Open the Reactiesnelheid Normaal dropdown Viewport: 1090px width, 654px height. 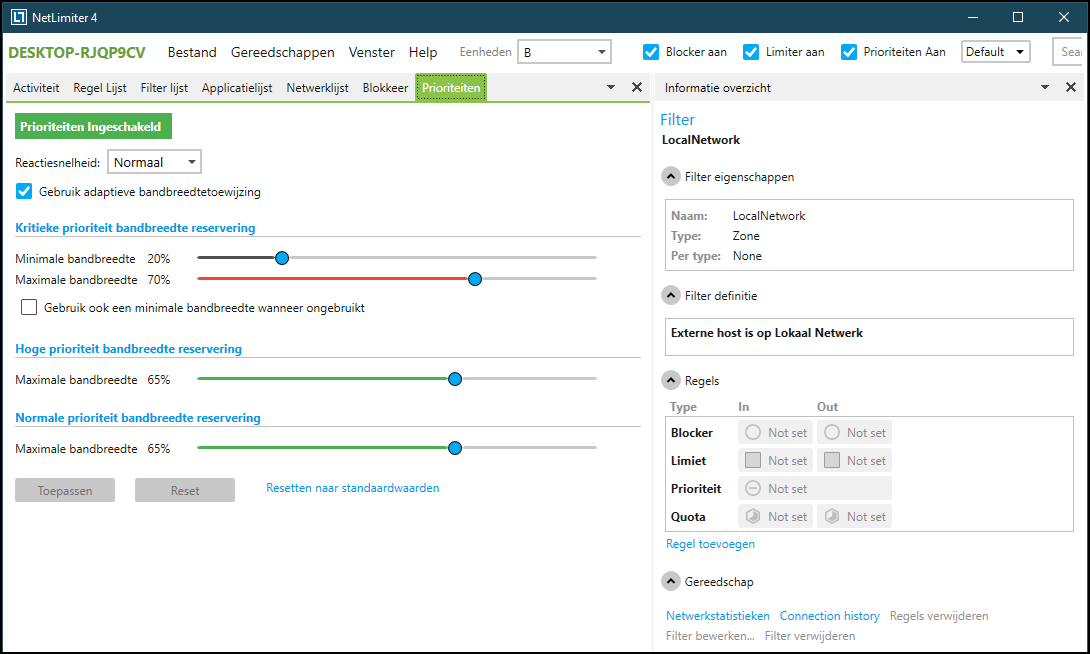[154, 162]
